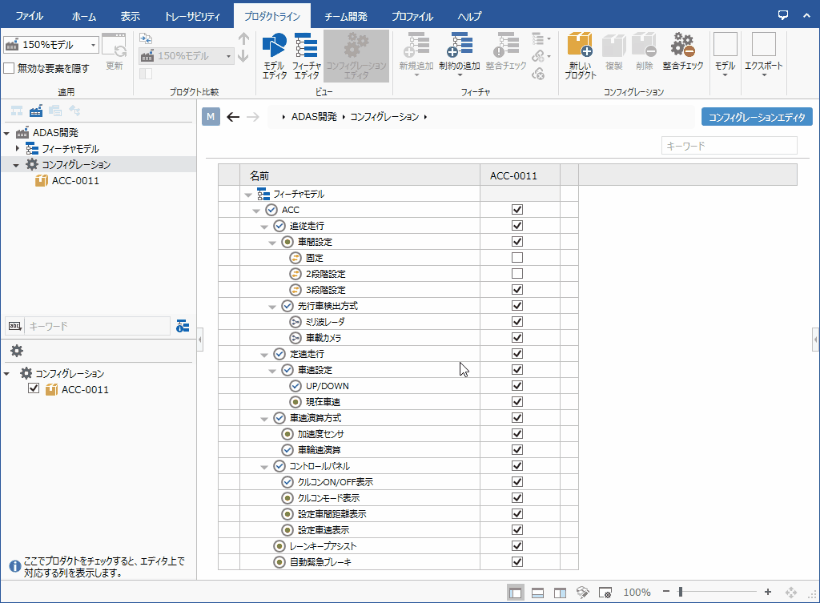The width and height of the screenshot is (820, 603).
Task: Expand the フィーチャモデル node in the project tree
Action: [18, 148]
